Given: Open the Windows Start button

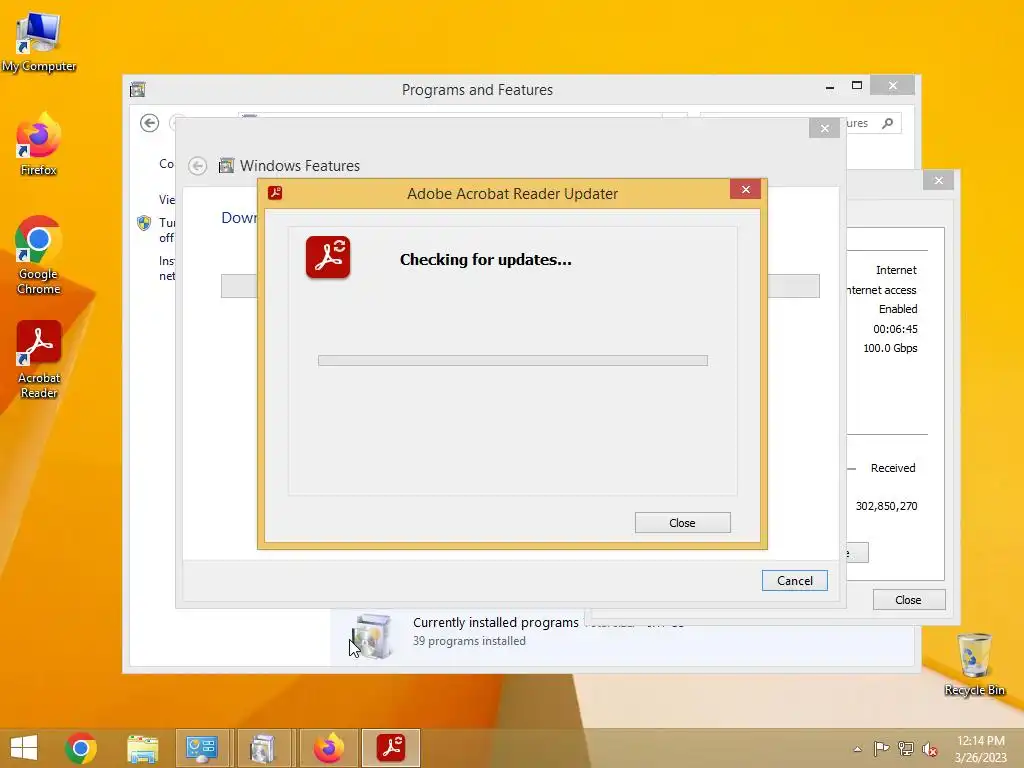Looking at the screenshot, I should click(x=24, y=748).
